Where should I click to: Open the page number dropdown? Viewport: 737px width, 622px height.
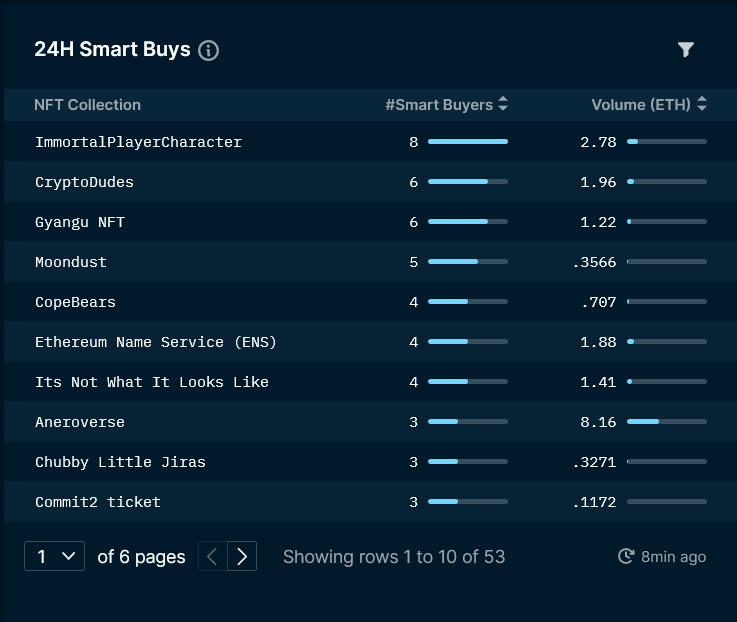(55, 556)
